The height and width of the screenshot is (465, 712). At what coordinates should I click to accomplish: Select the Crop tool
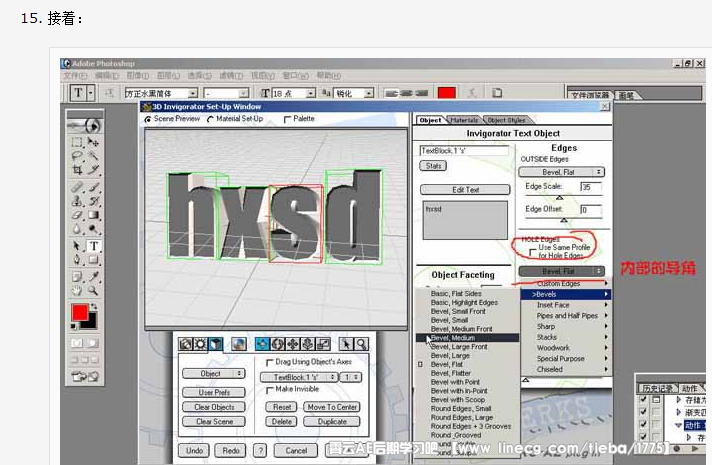77,170
